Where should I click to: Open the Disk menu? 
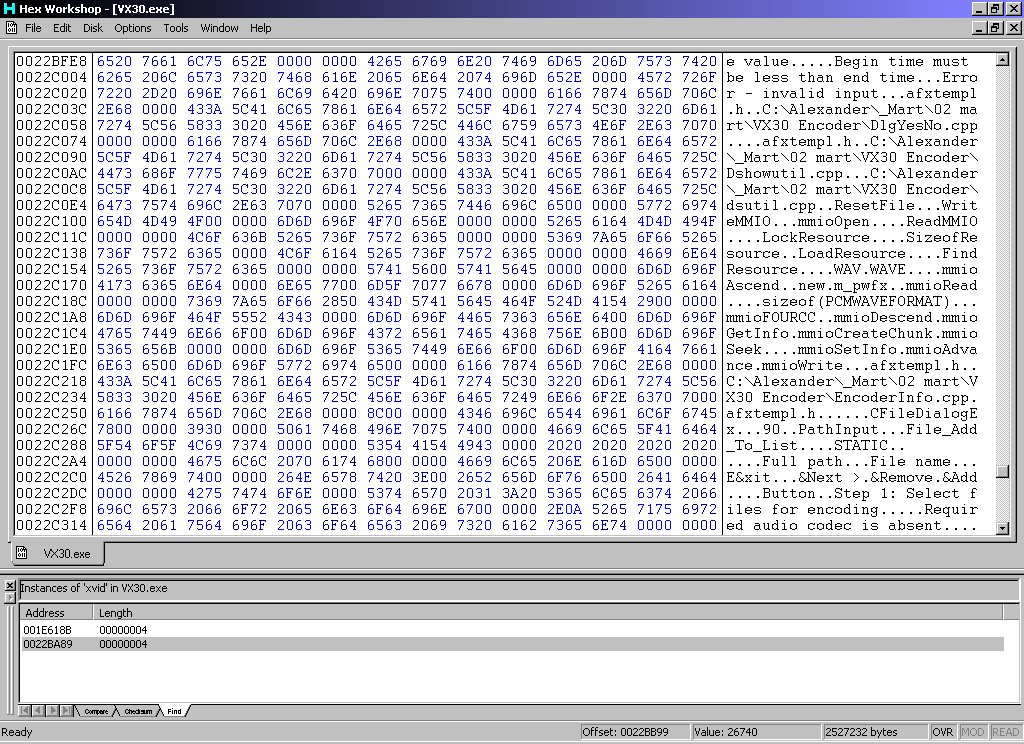click(x=93, y=28)
